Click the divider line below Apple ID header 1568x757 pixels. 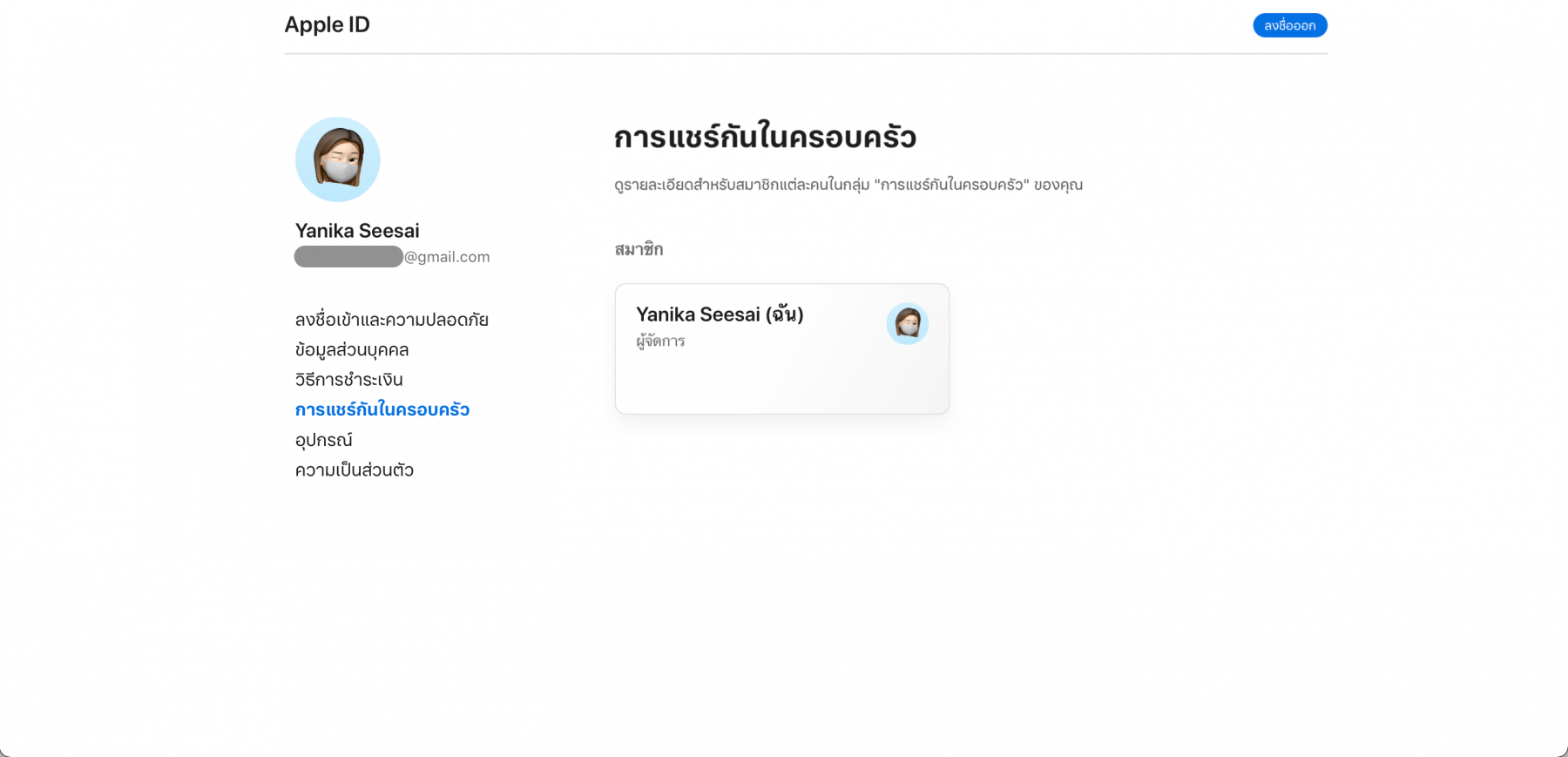[805, 54]
